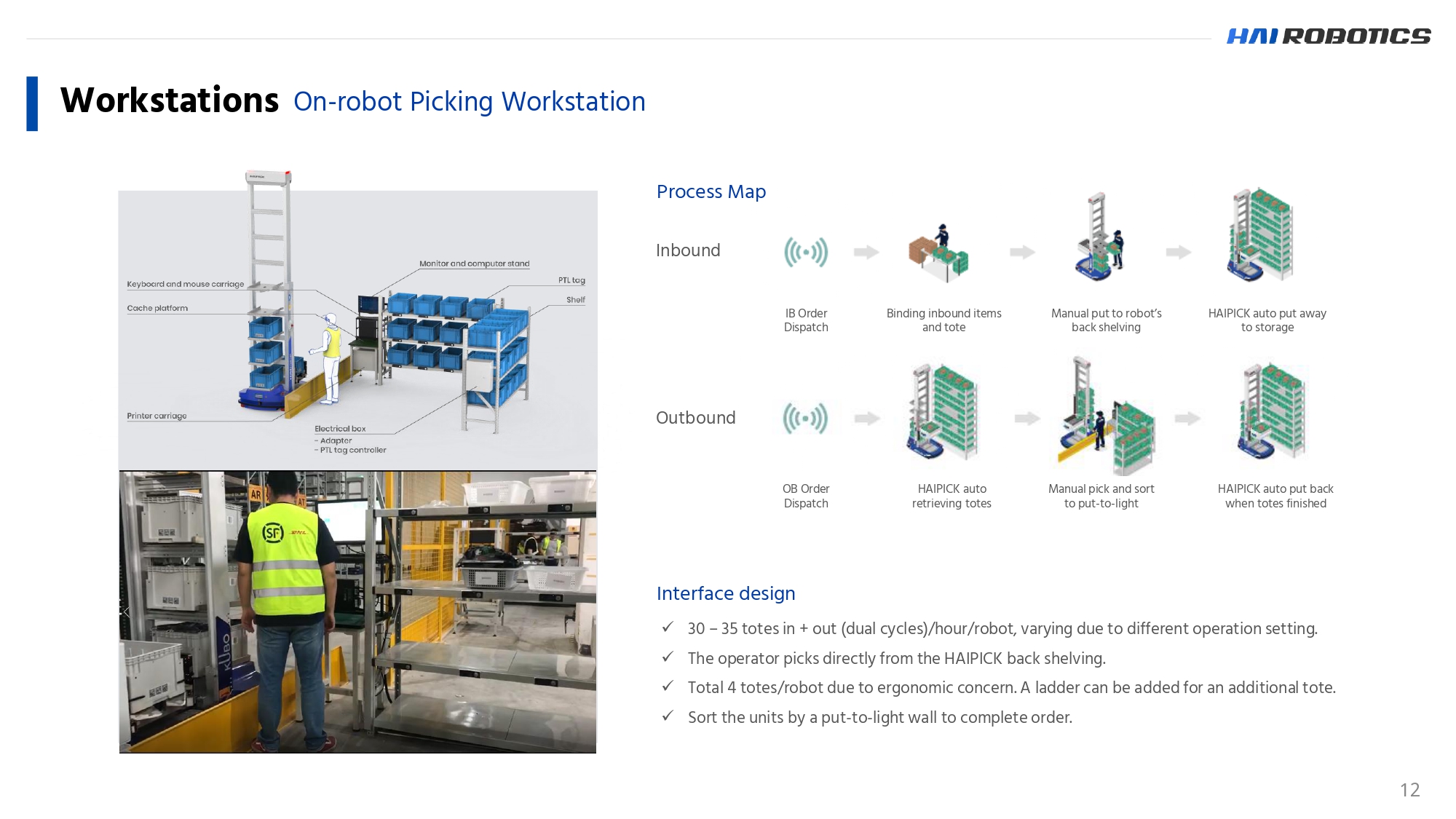Click the page number 12

(x=1409, y=790)
